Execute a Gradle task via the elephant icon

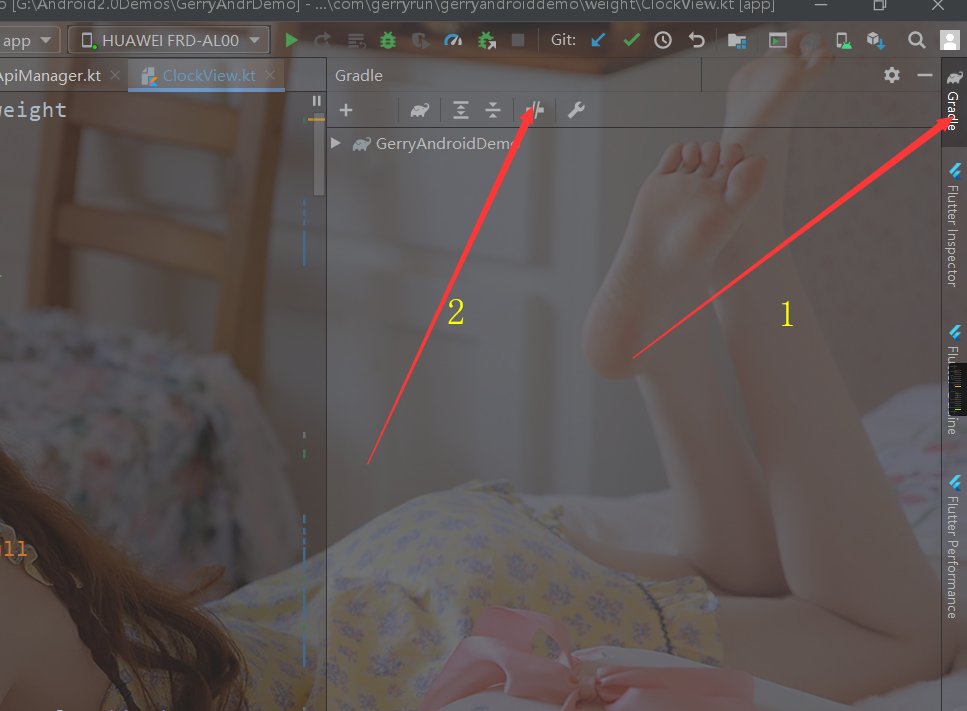tap(419, 110)
